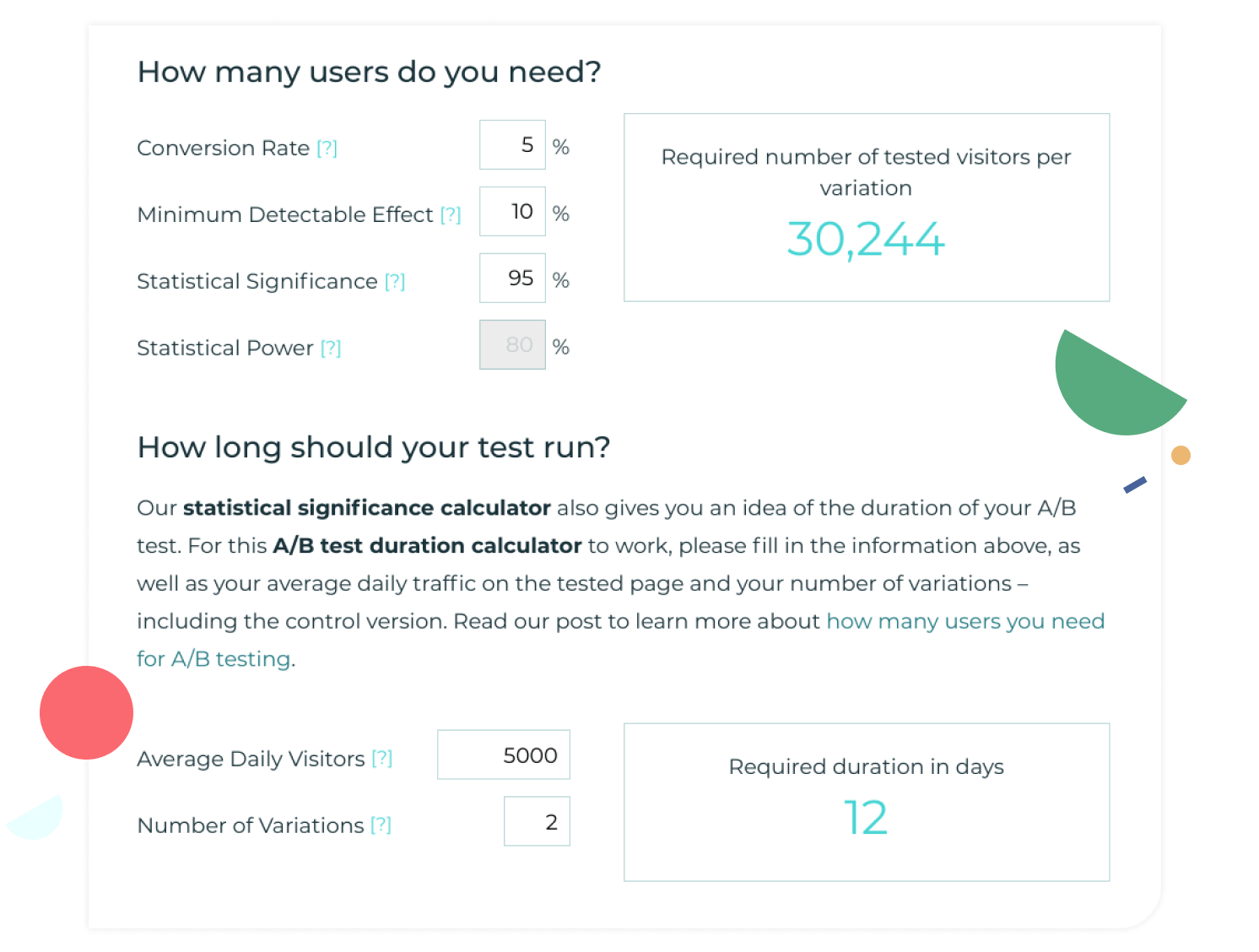Open the Statistical Significance [?] help tooltip
The width and height of the screenshot is (1259, 952).
point(395,282)
